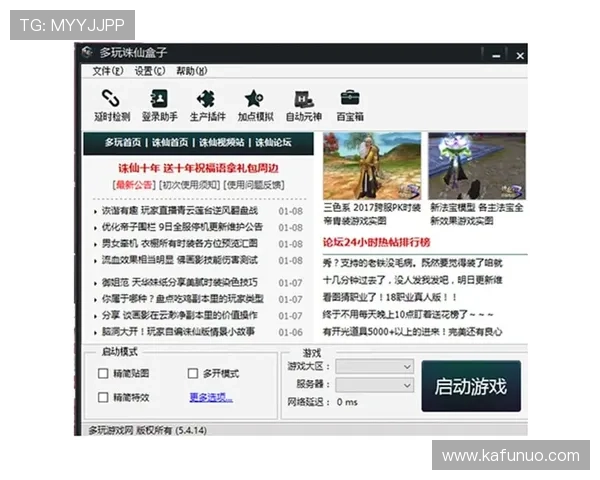Viewport: 600px width, 480px height.
Task: Open the 使用问题反馈 link
Action: tap(254, 185)
